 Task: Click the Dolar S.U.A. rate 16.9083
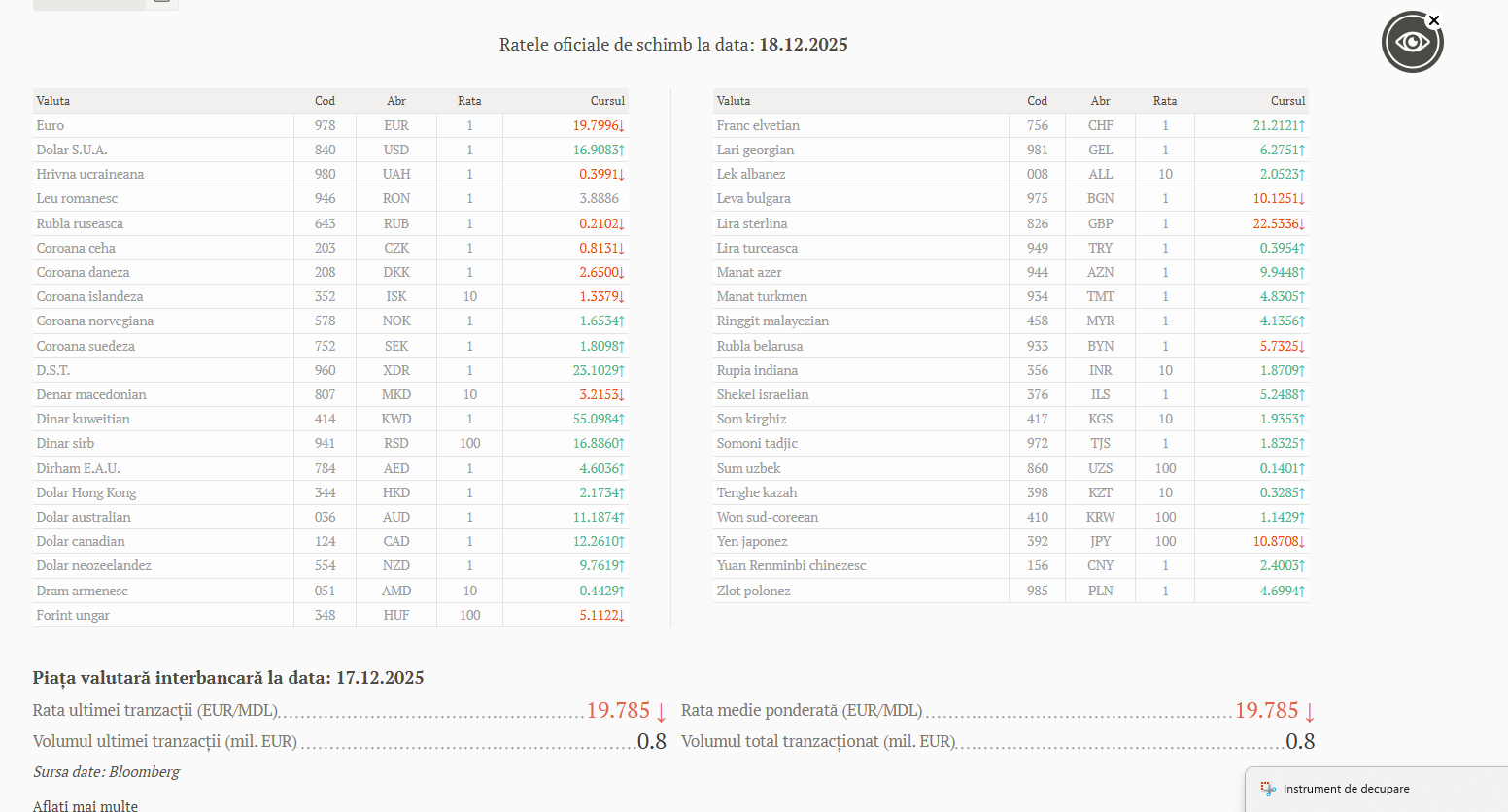pyautogui.click(x=598, y=150)
